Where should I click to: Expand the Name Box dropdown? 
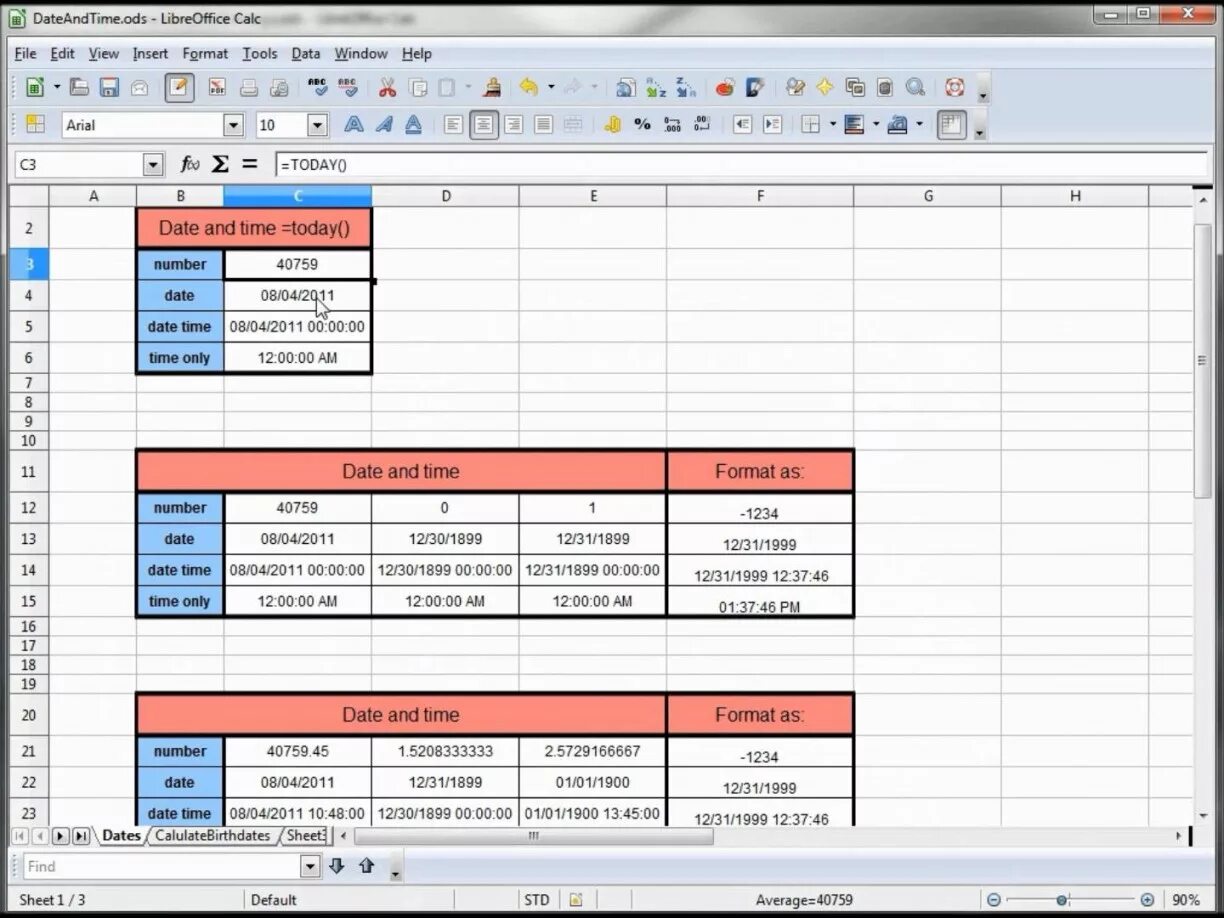coord(153,165)
